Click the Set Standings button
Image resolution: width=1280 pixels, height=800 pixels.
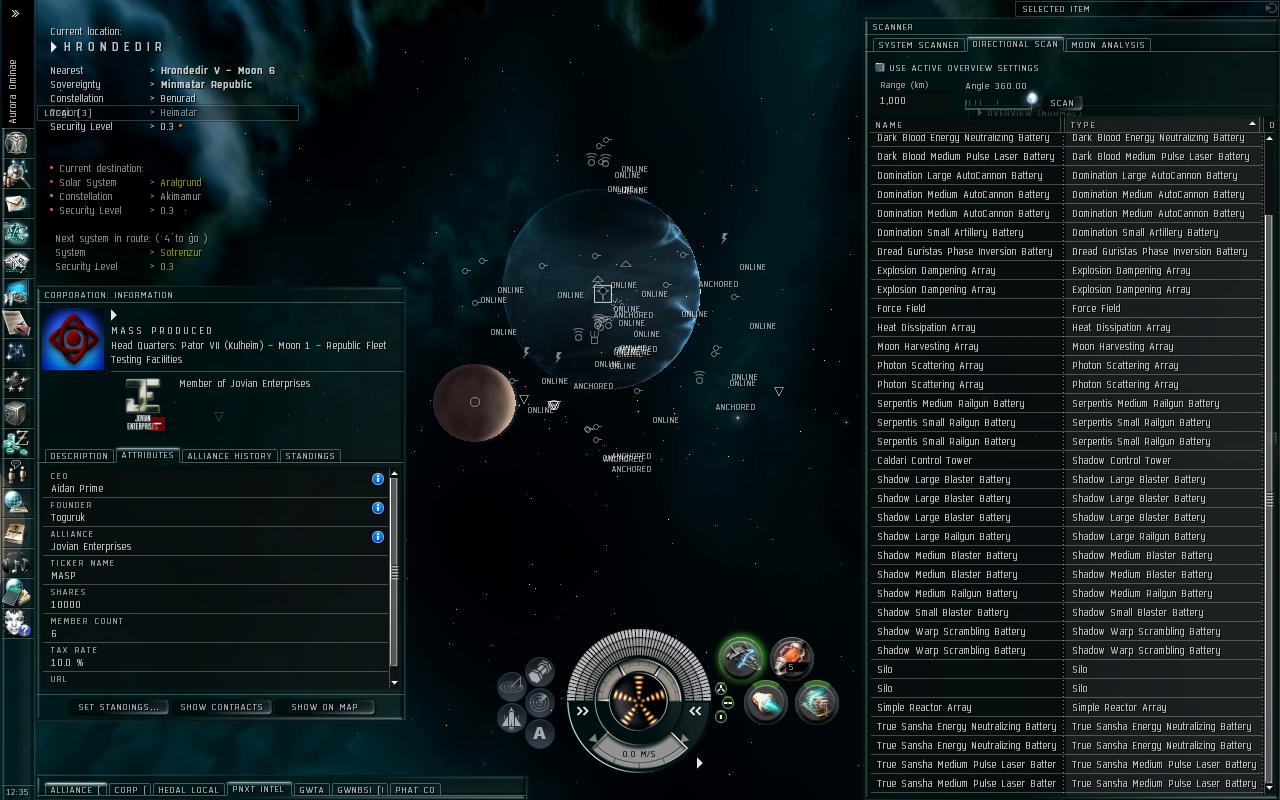coord(119,707)
